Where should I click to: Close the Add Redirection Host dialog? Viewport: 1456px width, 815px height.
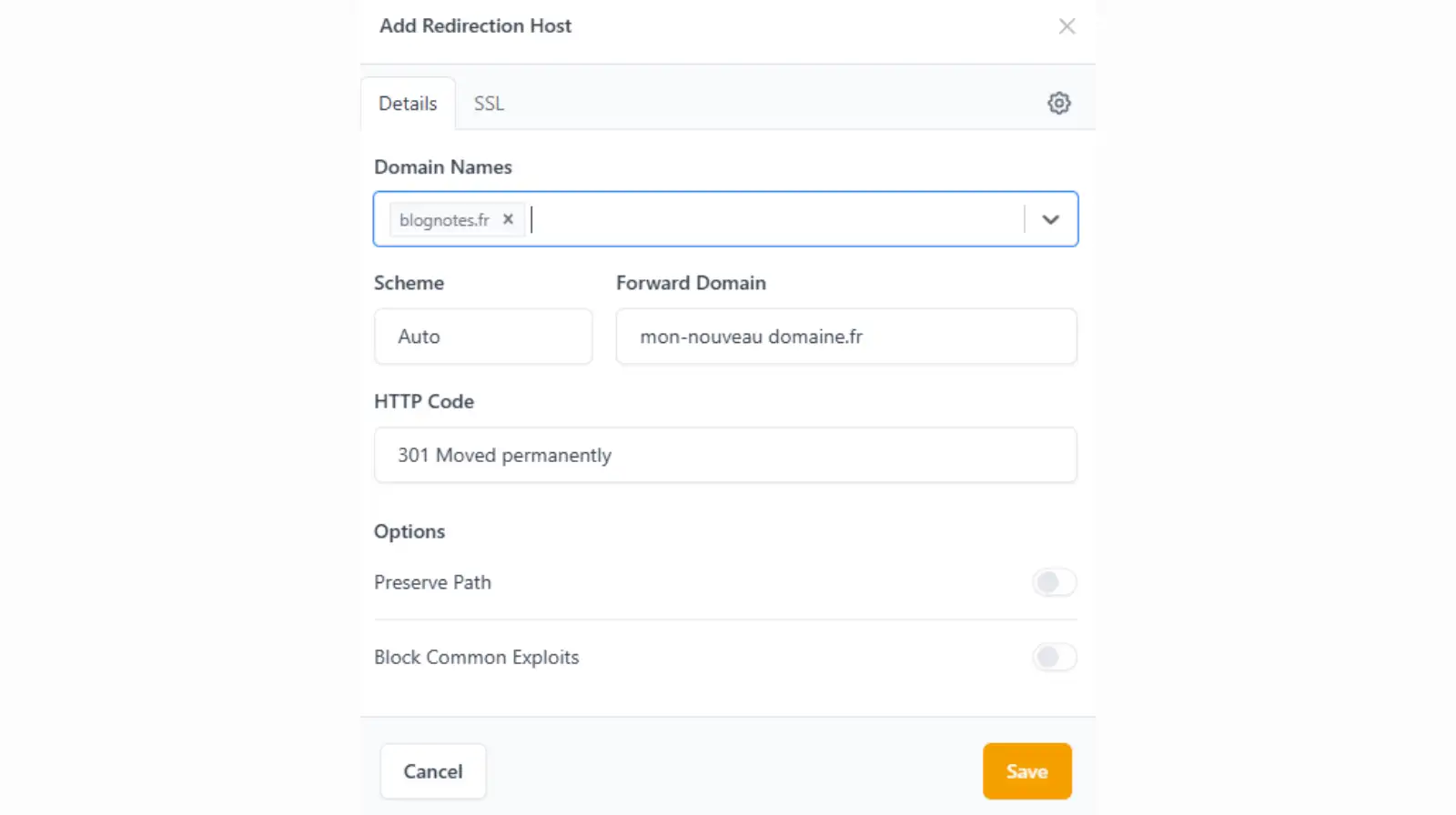(1067, 26)
